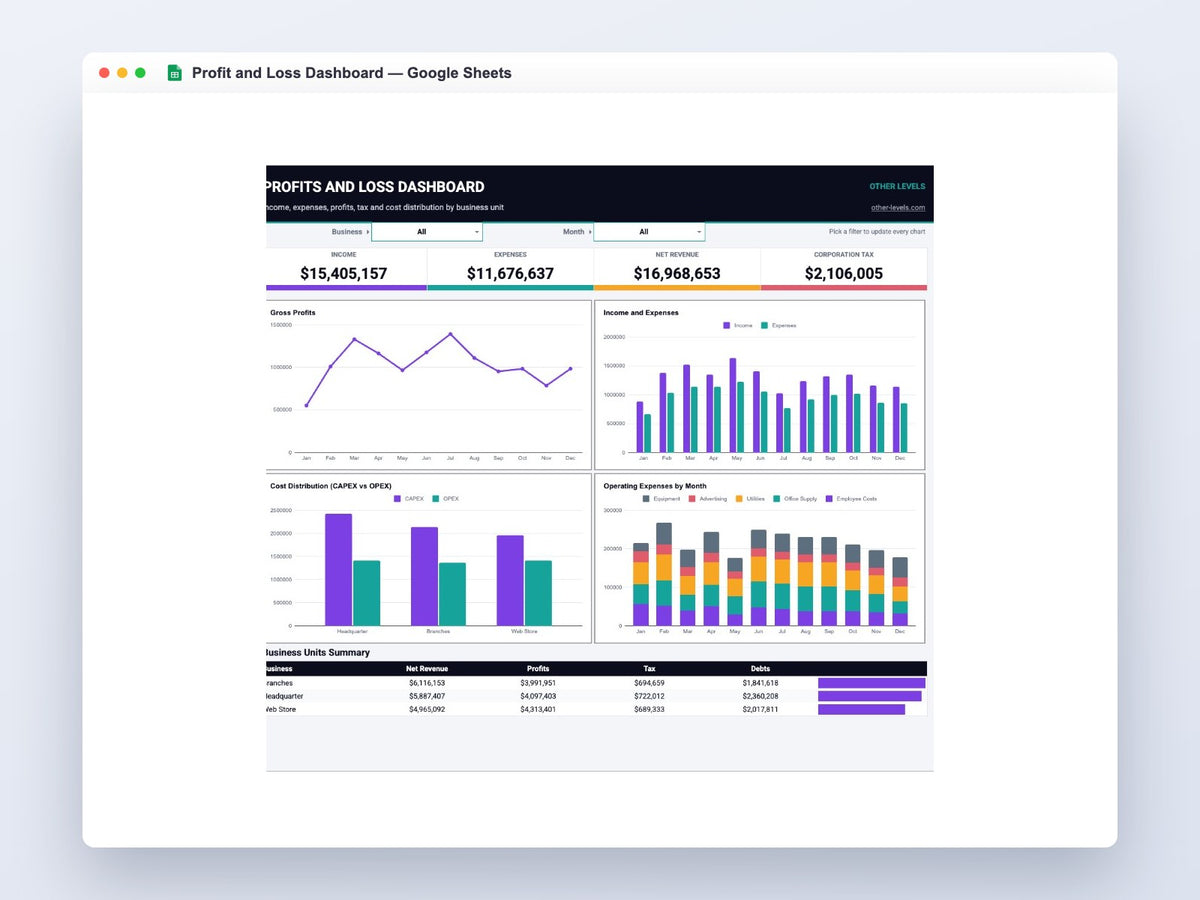The image size is (1200, 900).
Task: Open the Business filter dropdown
Action: point(427,232)
